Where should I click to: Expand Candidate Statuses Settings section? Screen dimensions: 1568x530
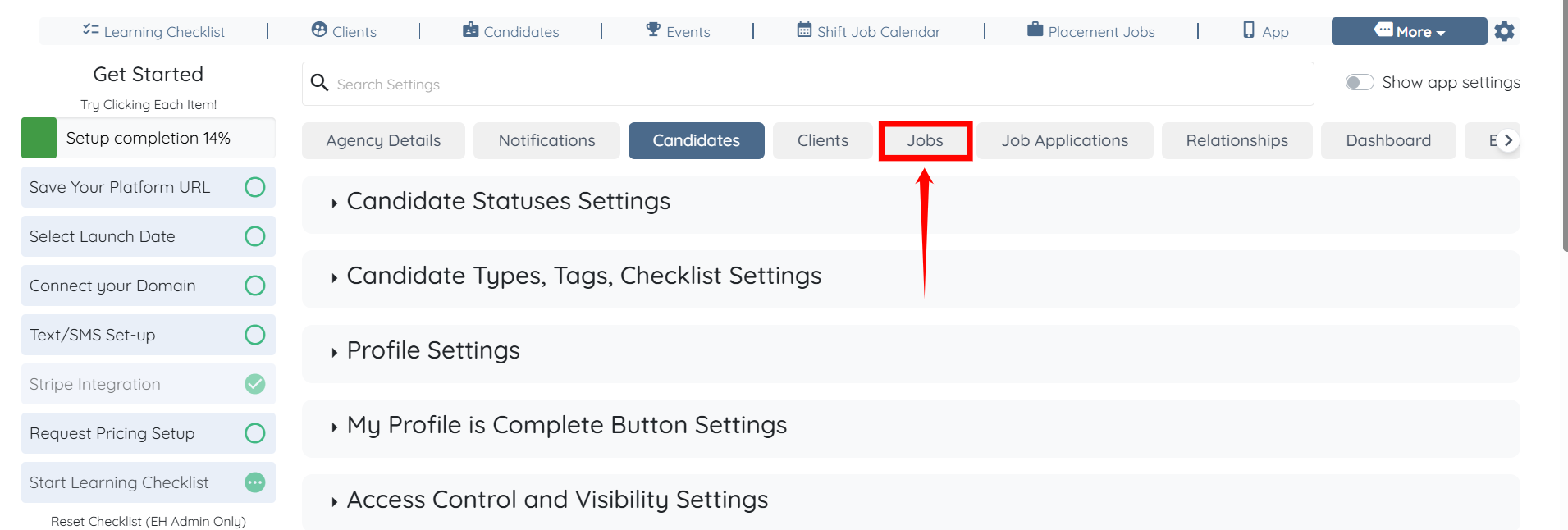pyautogui.click(x=508, y=202)
